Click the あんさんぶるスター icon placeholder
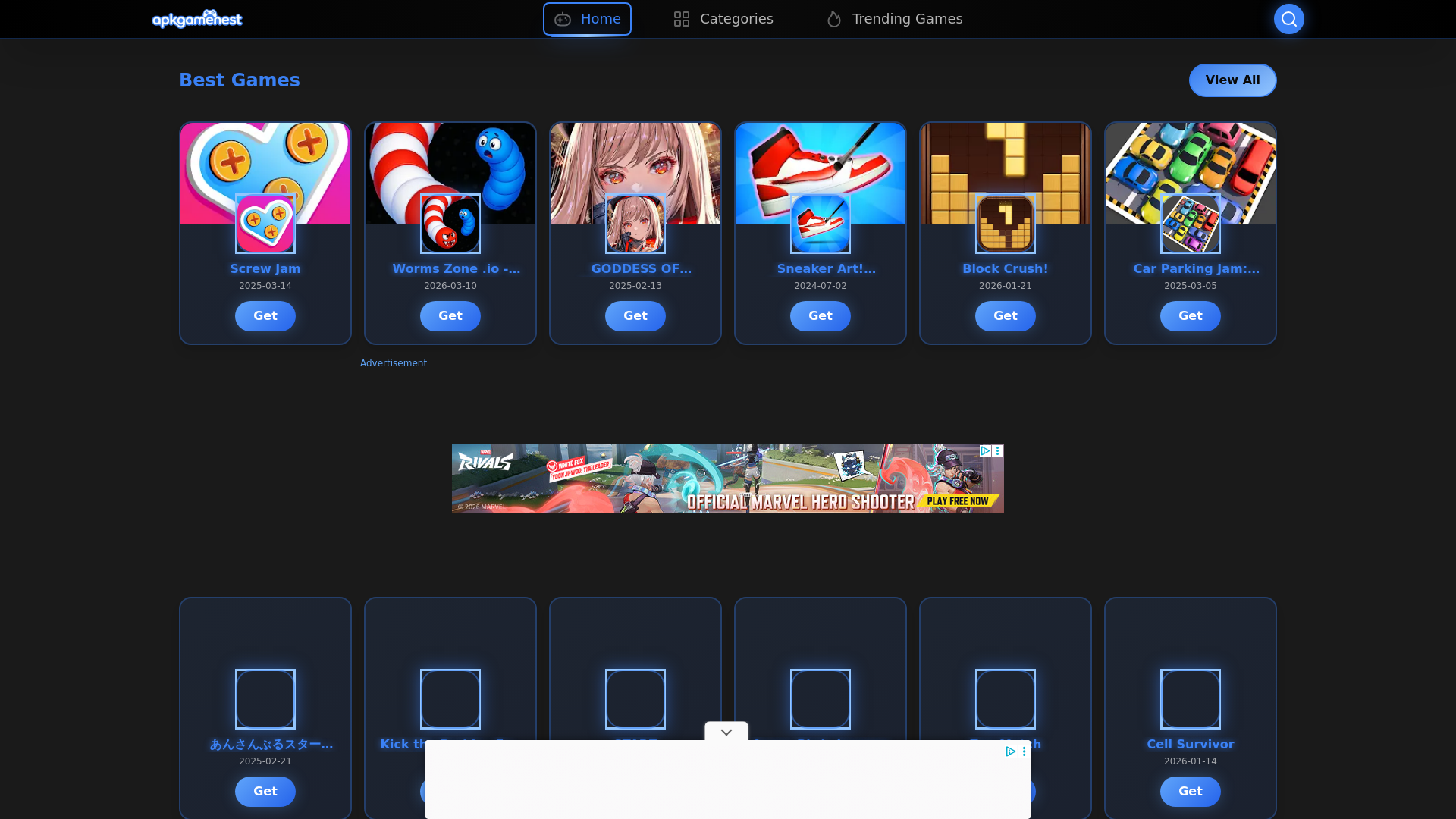The image size is (1456, 819). [265, 699]
